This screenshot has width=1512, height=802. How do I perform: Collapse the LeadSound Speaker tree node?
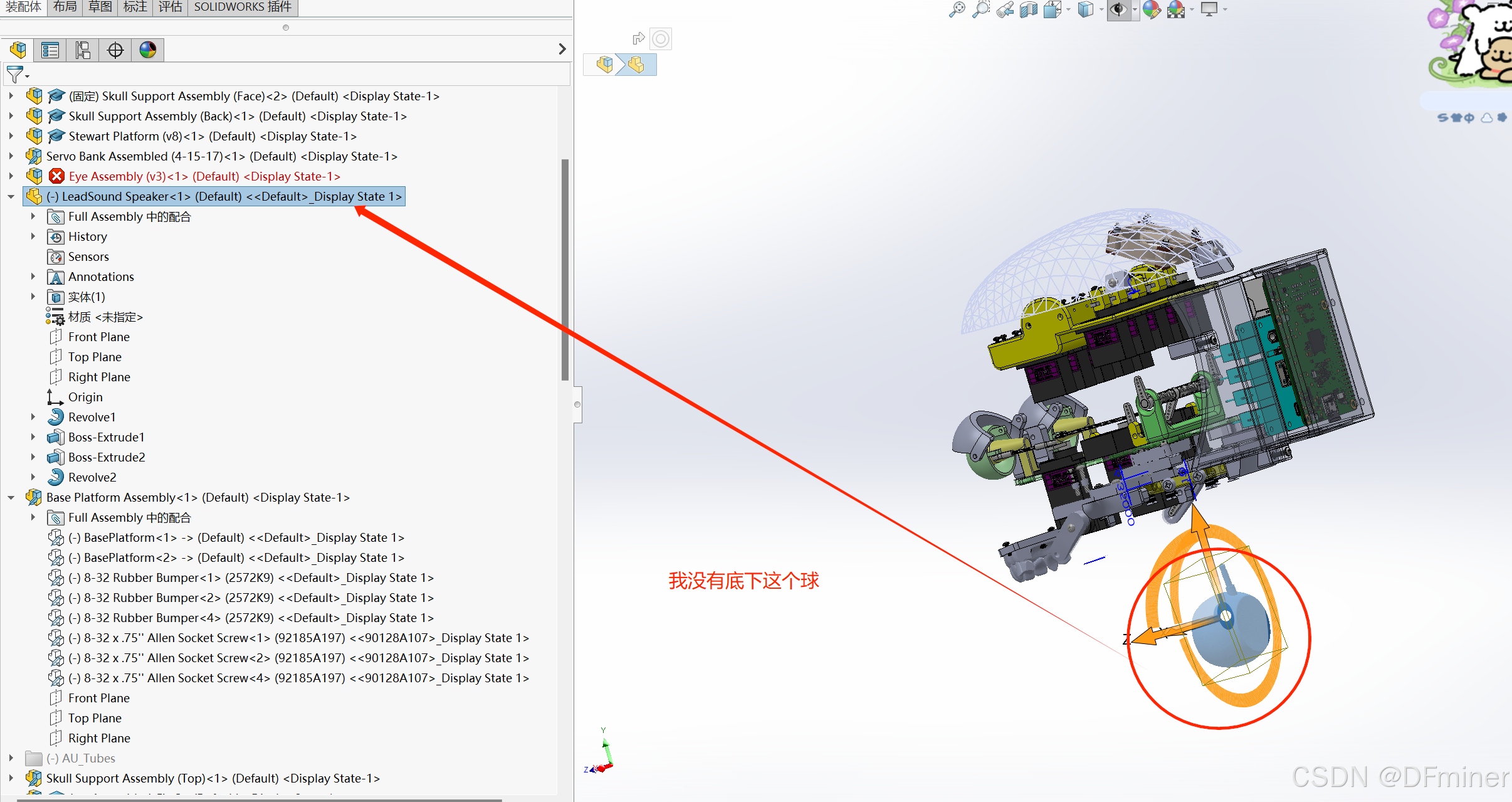[11, 196]
